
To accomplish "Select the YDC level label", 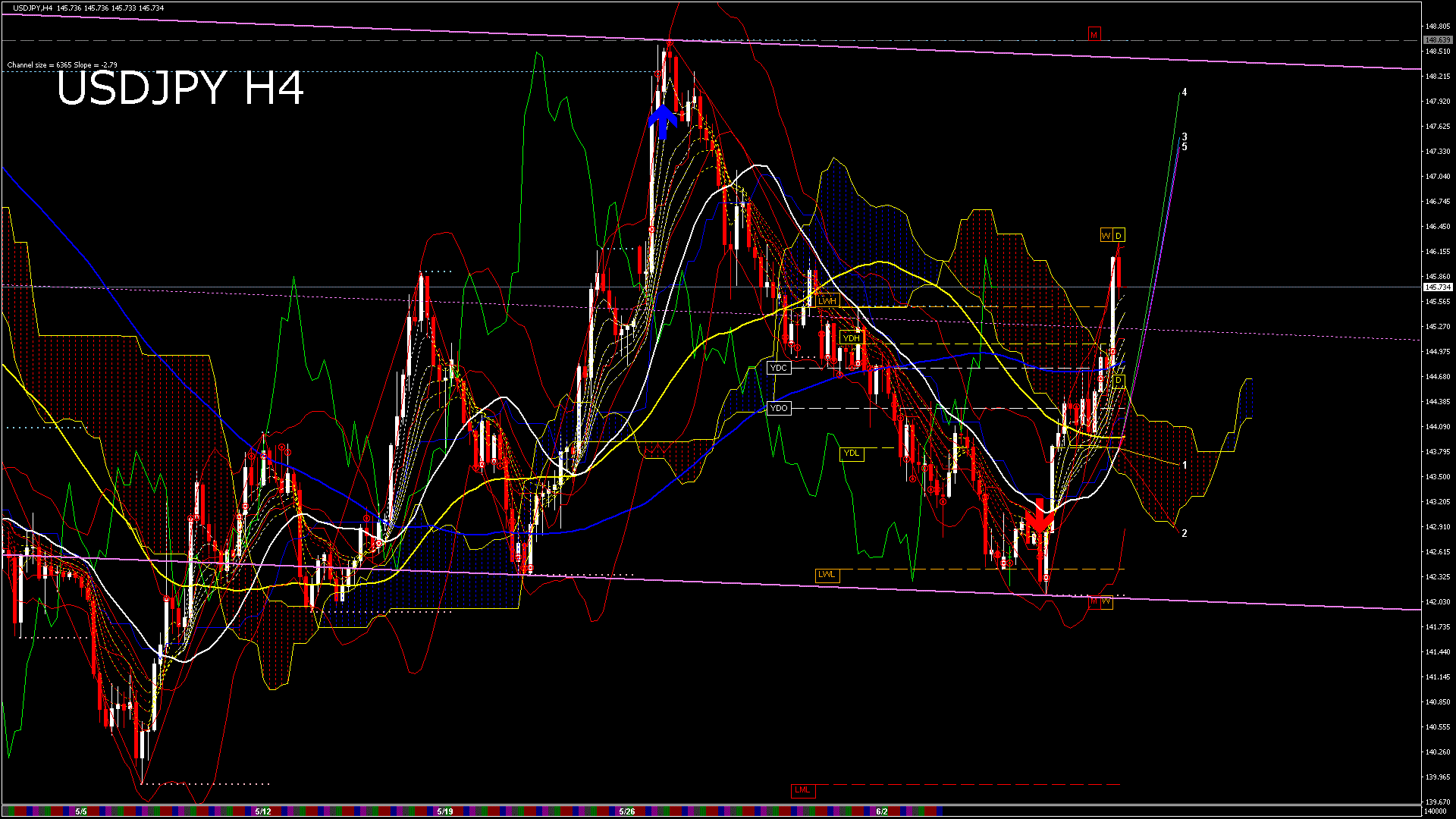I will pyautogui.click(x=779, y=368).
